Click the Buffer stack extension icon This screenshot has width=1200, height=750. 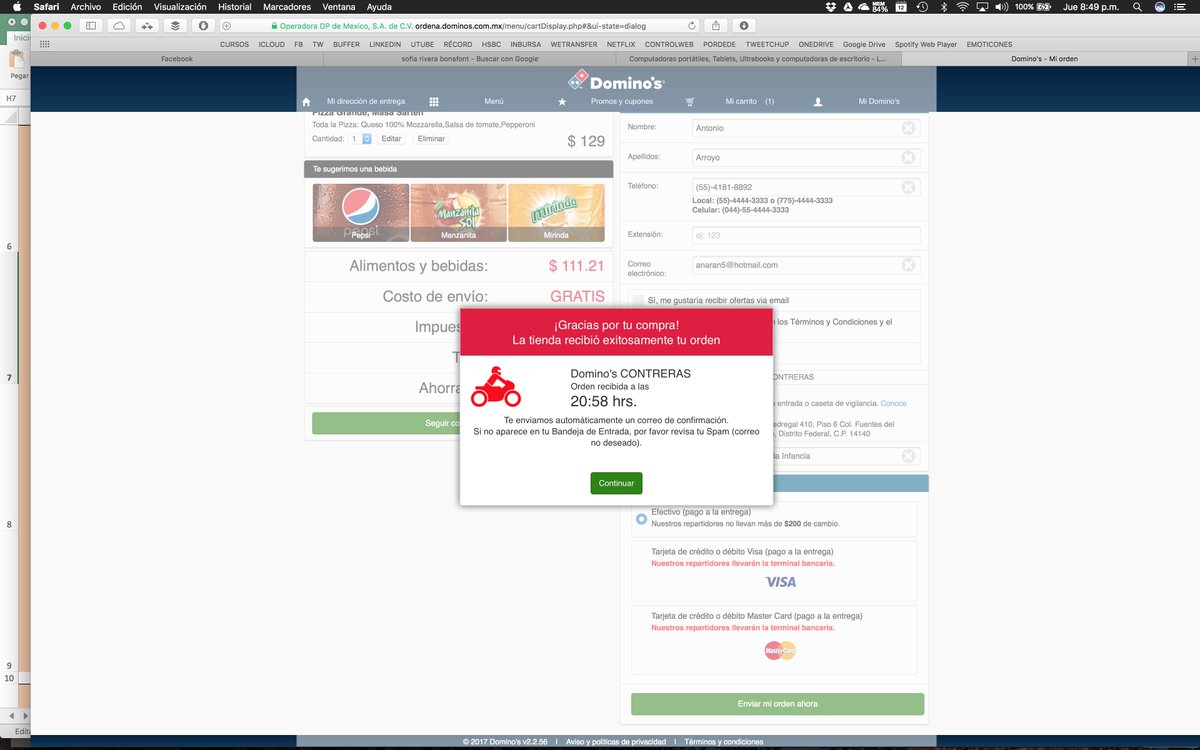pyautogui.click(x=175, y=25)
